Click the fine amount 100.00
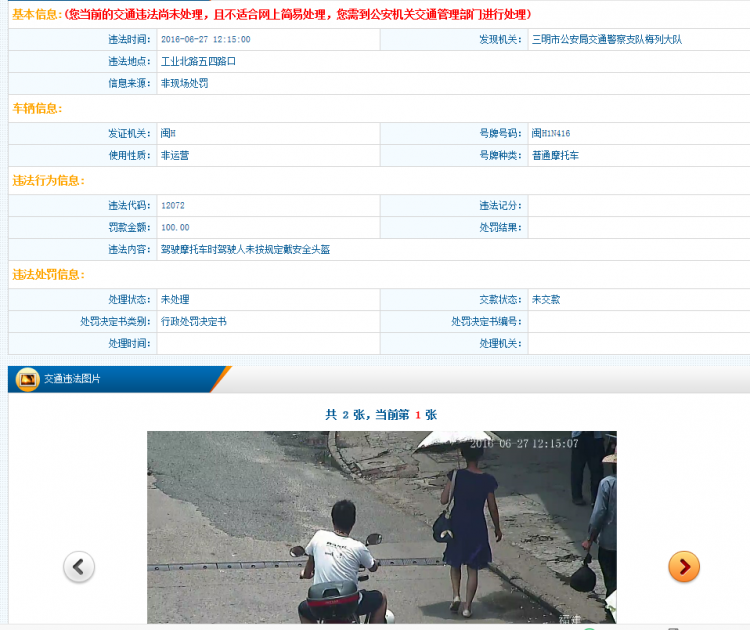The height and width of the screenshot is (630, 750). [x=175, y=227]
